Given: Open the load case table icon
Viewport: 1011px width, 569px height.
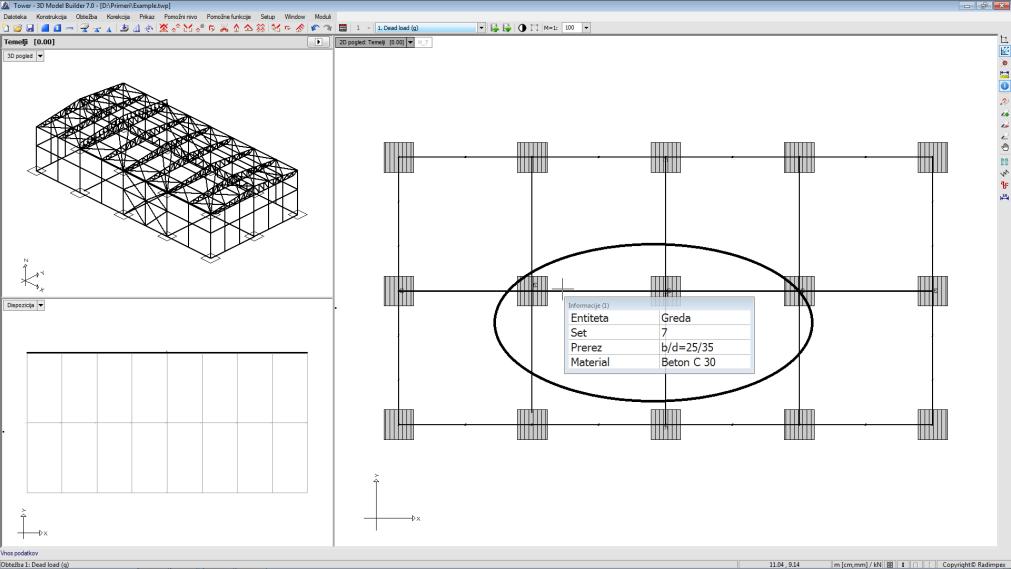Looking at the screenshot, I should 343,28.
